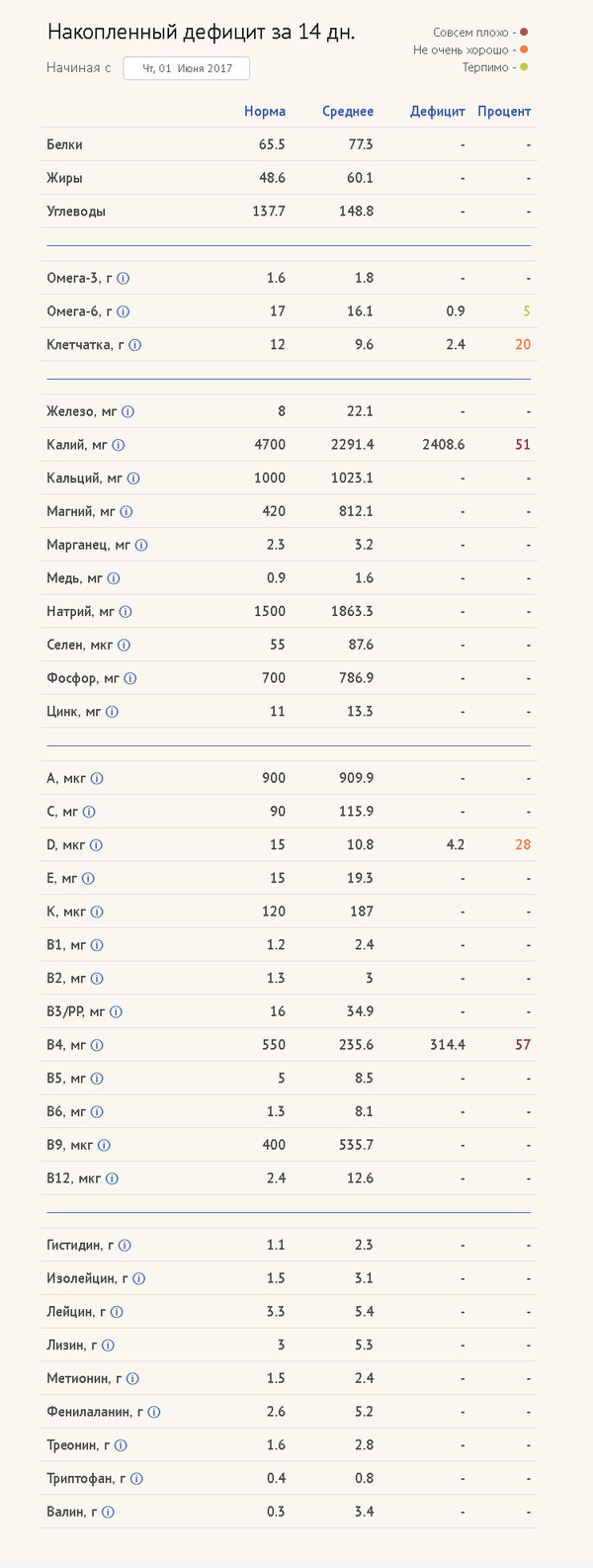
Task: Open info icon beside Клетчатка
Action: point(135,345)
